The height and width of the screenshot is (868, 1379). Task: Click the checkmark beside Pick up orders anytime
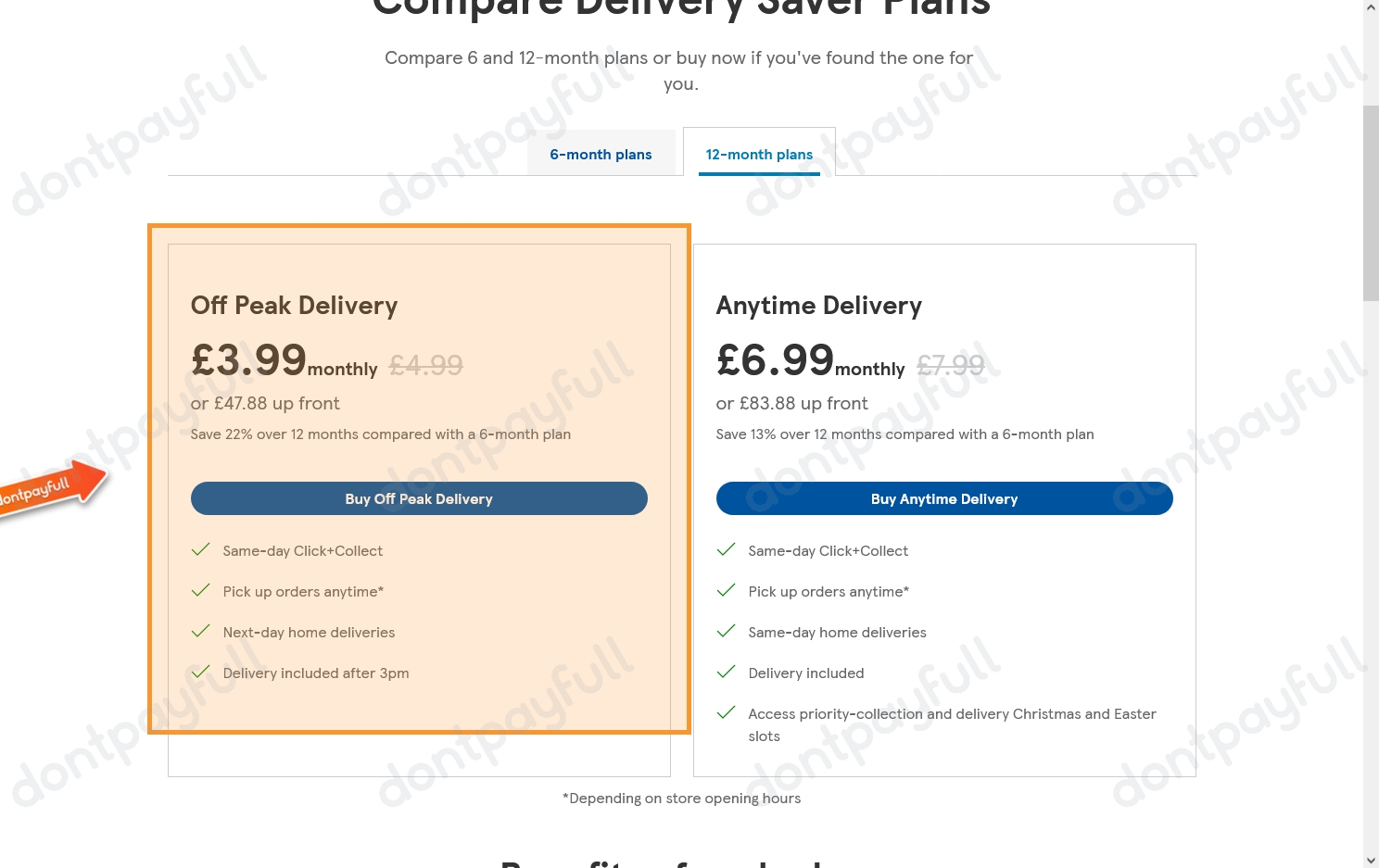tap(200, 590)
